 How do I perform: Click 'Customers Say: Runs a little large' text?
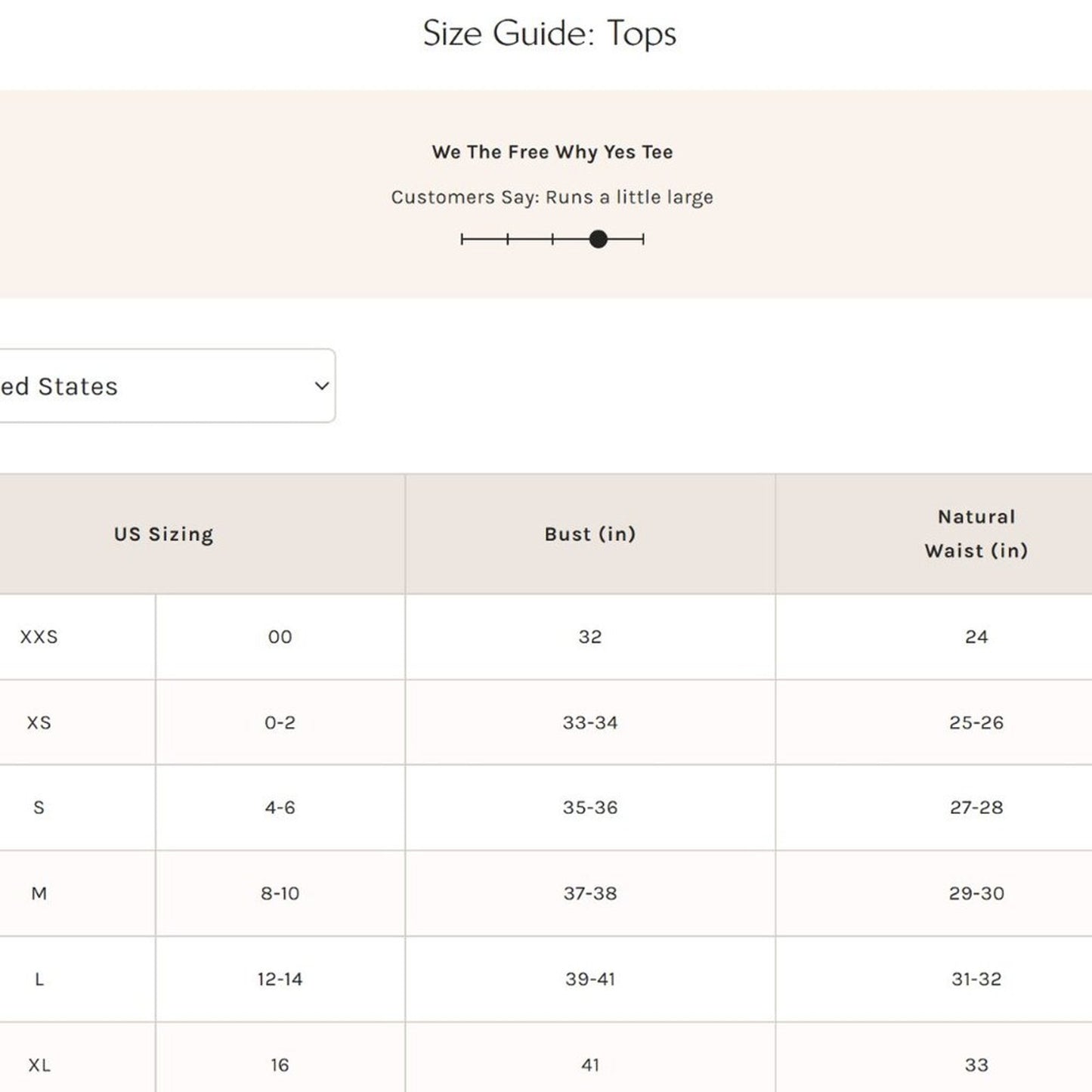point(552,197)
